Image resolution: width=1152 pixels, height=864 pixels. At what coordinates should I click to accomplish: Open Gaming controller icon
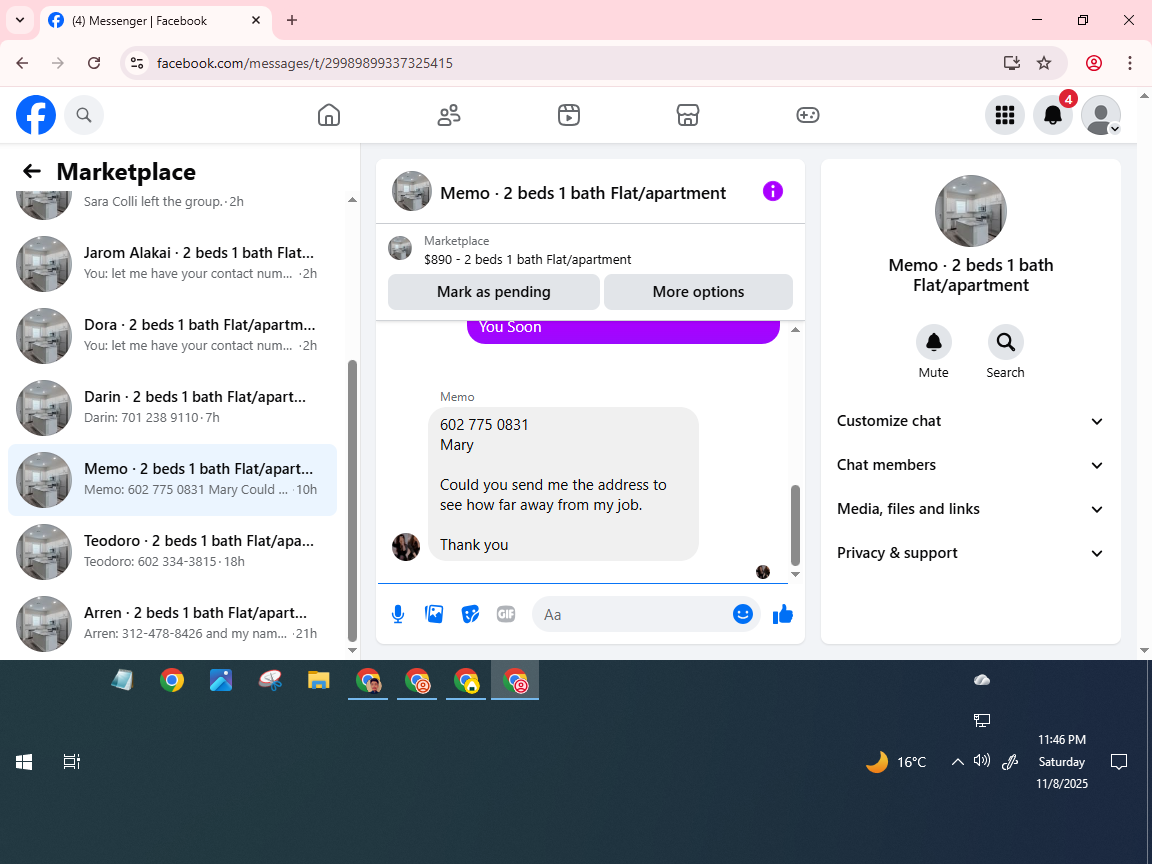[807, 115]
